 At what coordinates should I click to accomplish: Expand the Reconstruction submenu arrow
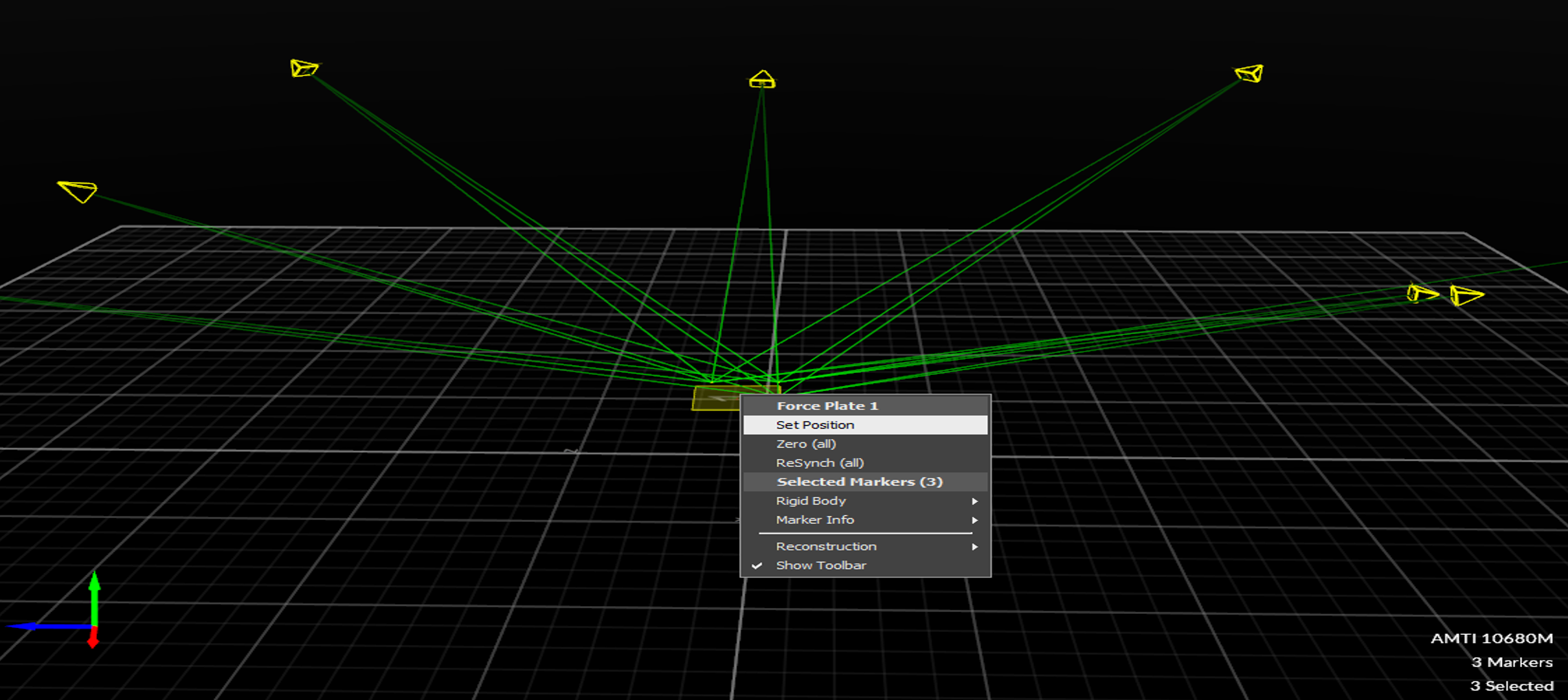click(x=974, y=547)
